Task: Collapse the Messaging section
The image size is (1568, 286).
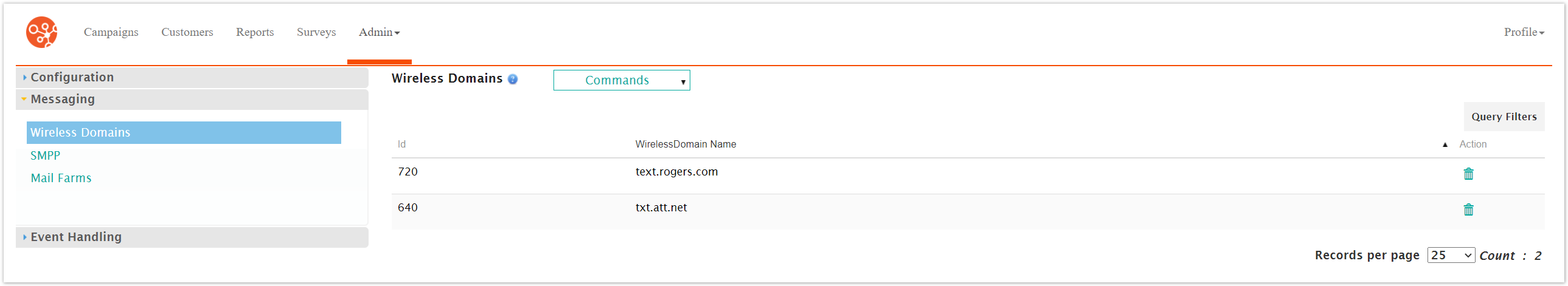Action: pyautogui.click(x=63, y=99)
